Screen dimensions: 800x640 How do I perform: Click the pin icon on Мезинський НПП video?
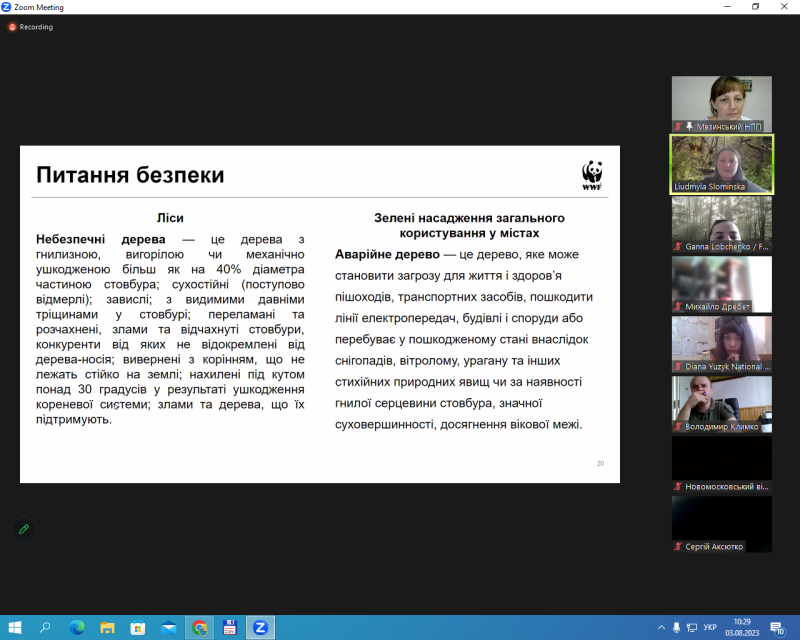pyautogui.click(x=689, y=126)
